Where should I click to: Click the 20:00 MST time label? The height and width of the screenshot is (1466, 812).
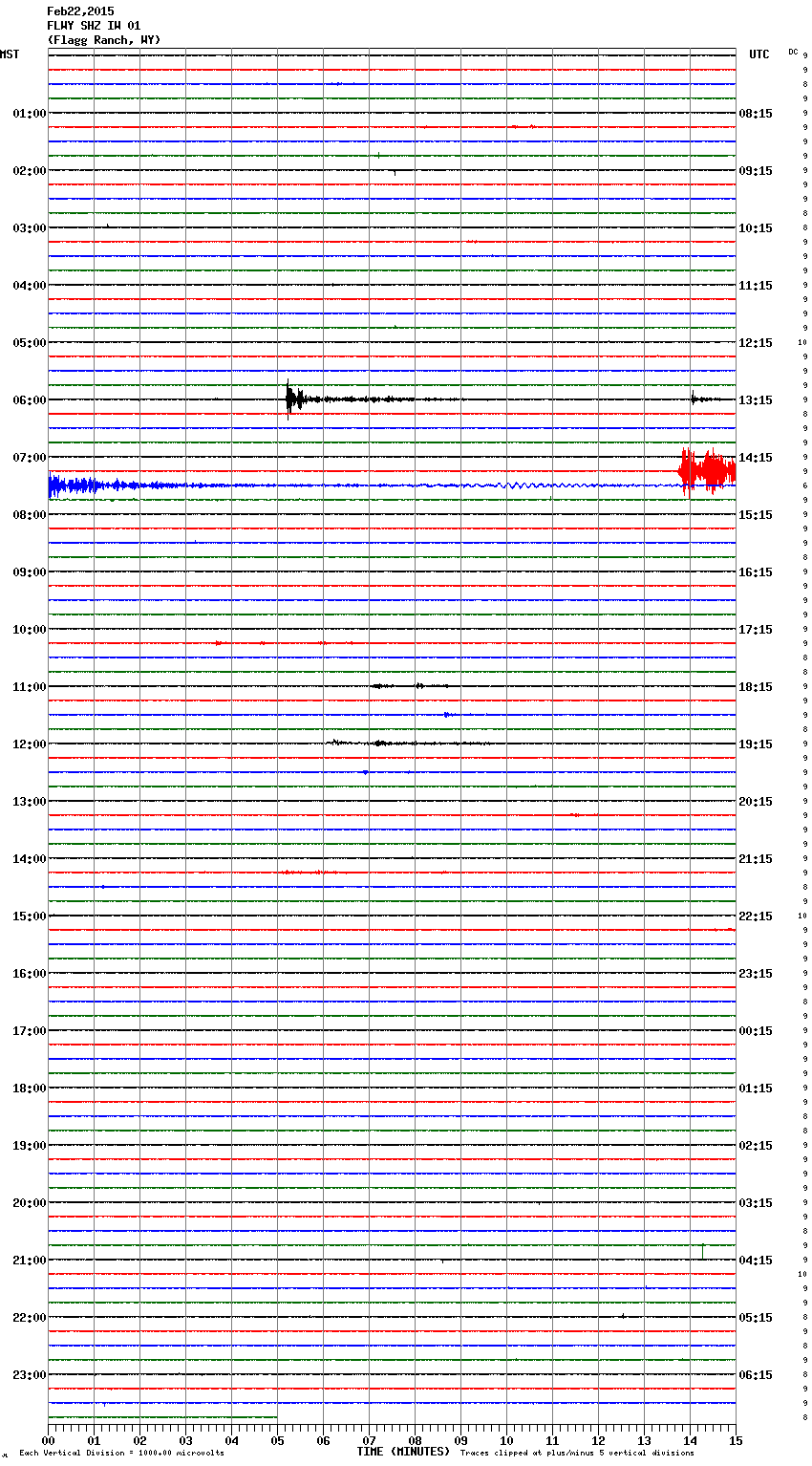click(30, 1203)
